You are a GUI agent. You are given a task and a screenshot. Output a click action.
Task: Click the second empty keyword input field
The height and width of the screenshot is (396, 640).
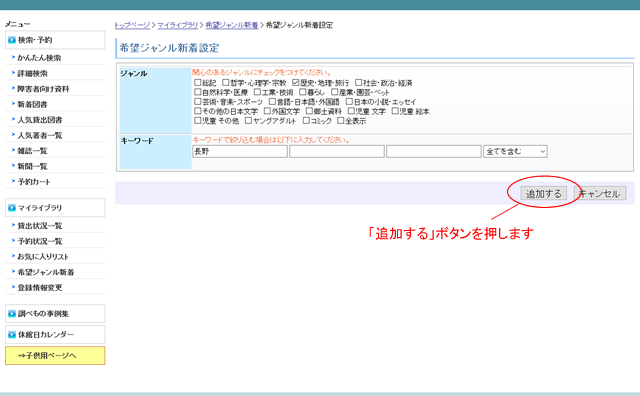pos(337,151)
